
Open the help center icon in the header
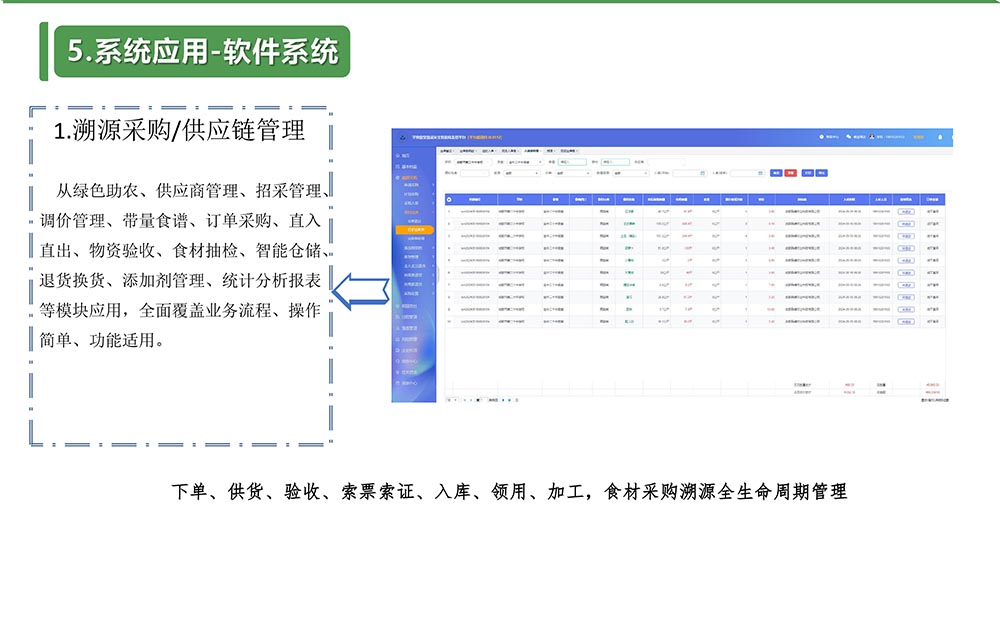pos(821,137)
